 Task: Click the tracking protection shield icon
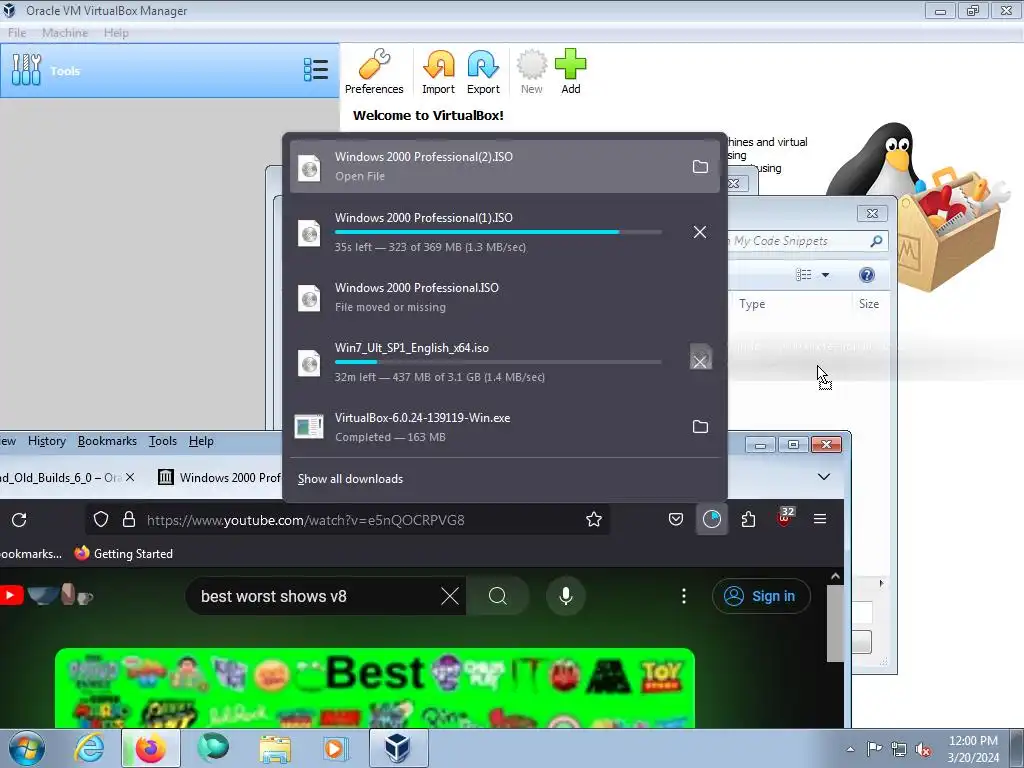point(101,520)
